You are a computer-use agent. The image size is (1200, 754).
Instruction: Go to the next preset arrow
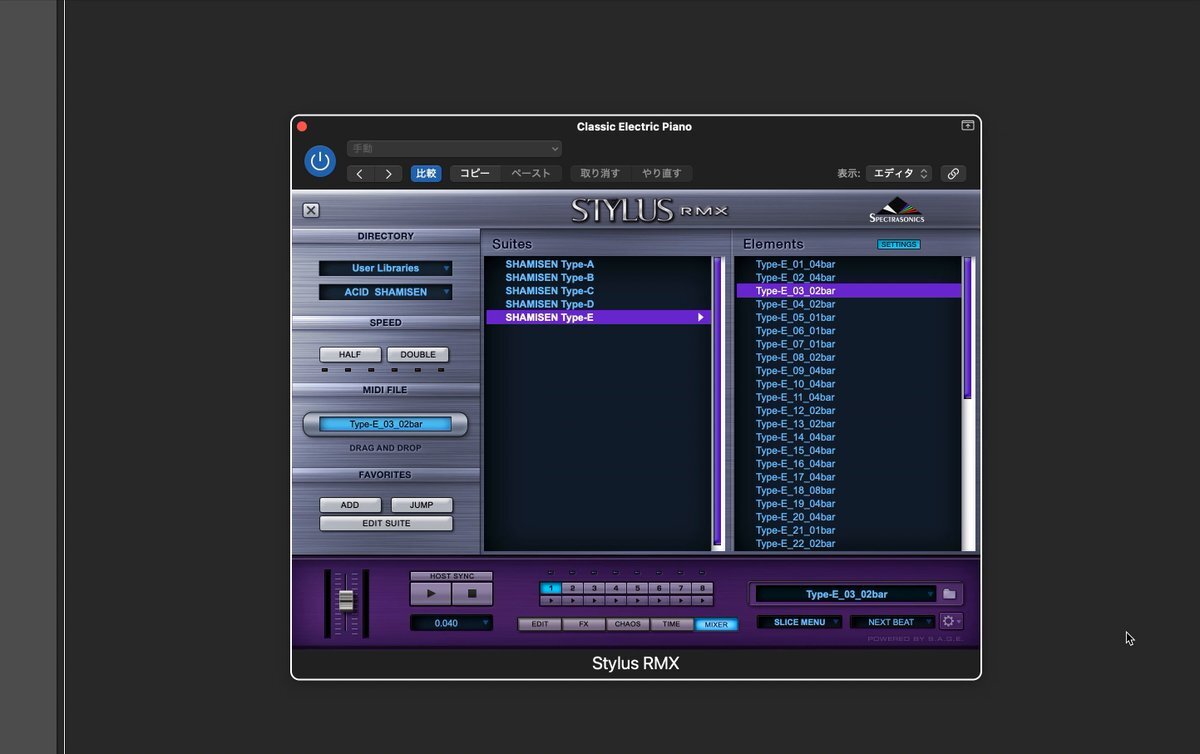(x=388, y=174)
